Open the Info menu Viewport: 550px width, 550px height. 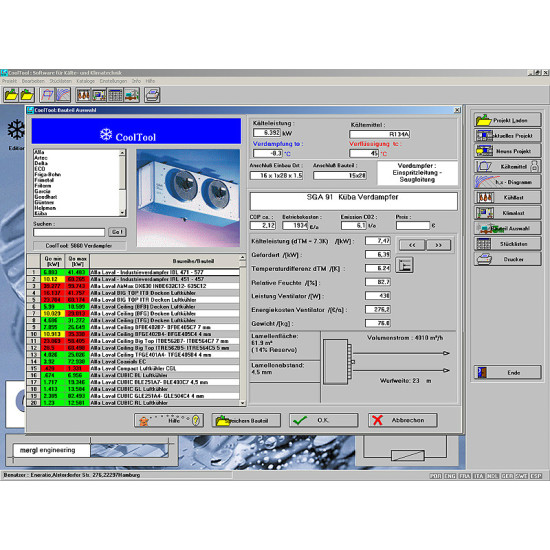coord(136,81)
